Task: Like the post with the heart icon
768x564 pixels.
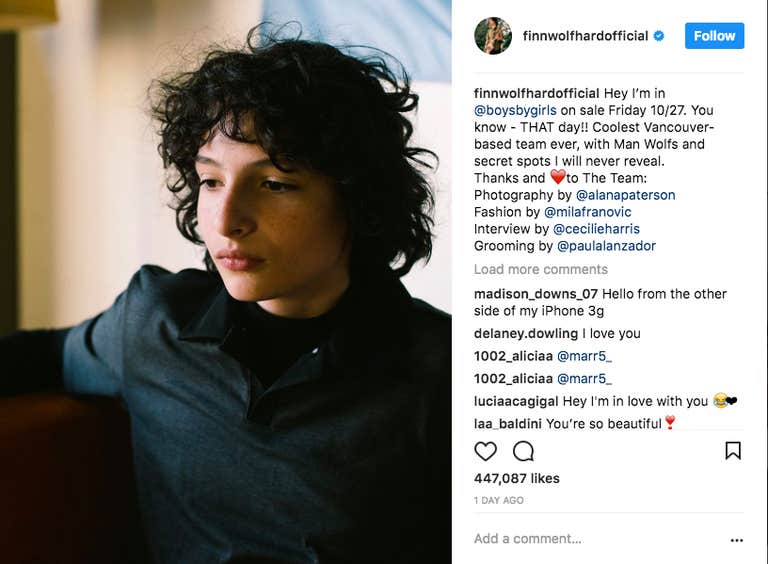Action: pyautogui.click(x=485, y=451)
